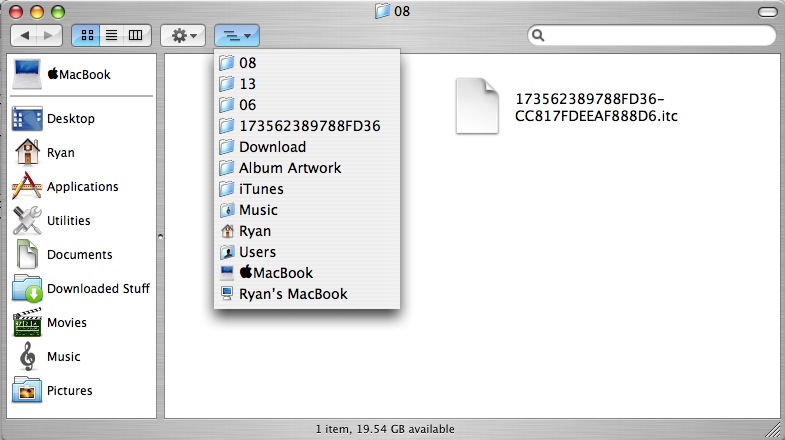785x440 pixels.
Task: Click the 173562389788FD36-CC817FDEEAF888D6.itc filename
Action: click(x=596, y=107)
